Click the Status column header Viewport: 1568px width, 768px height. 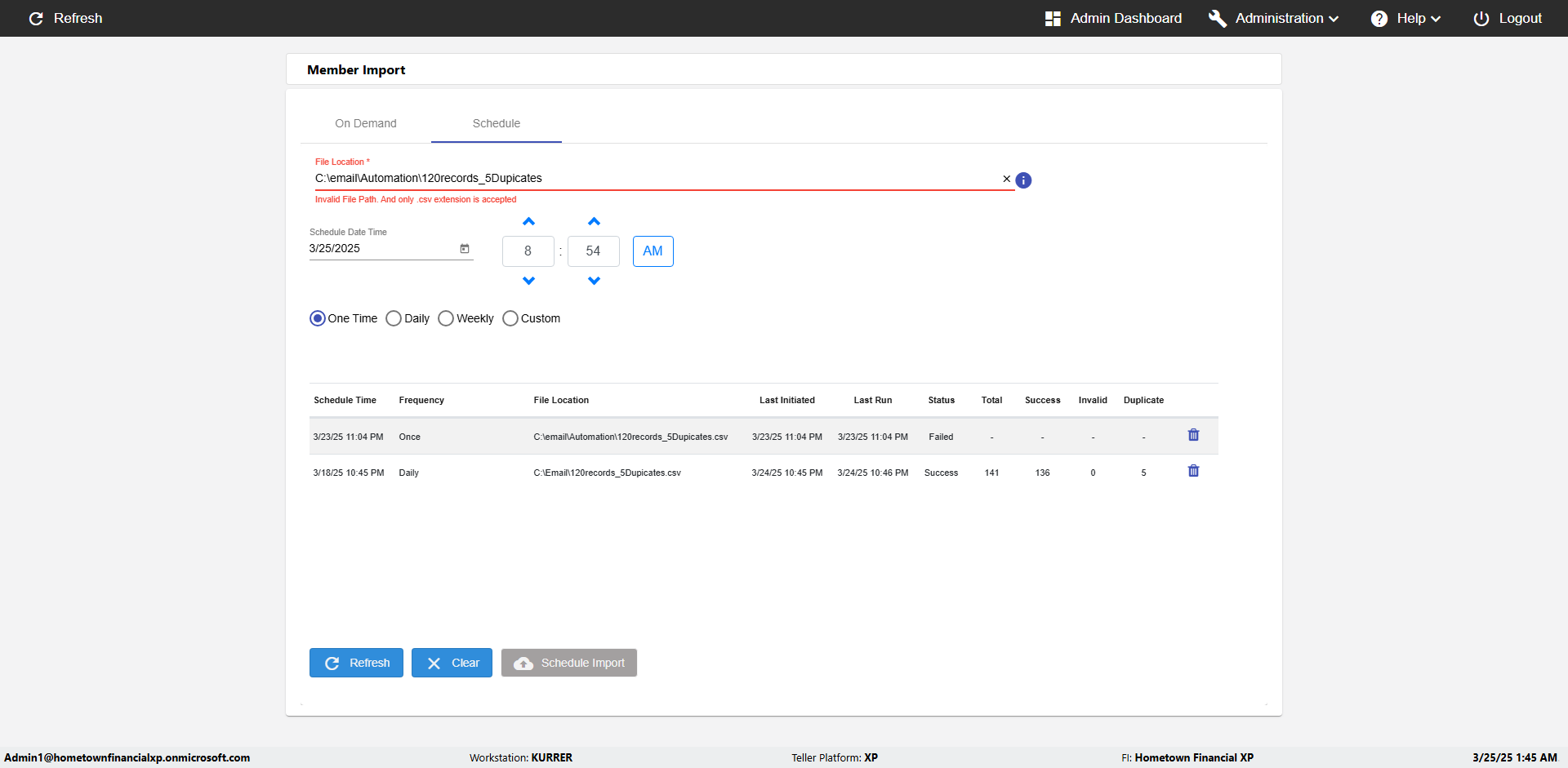(x=942, y=400)
